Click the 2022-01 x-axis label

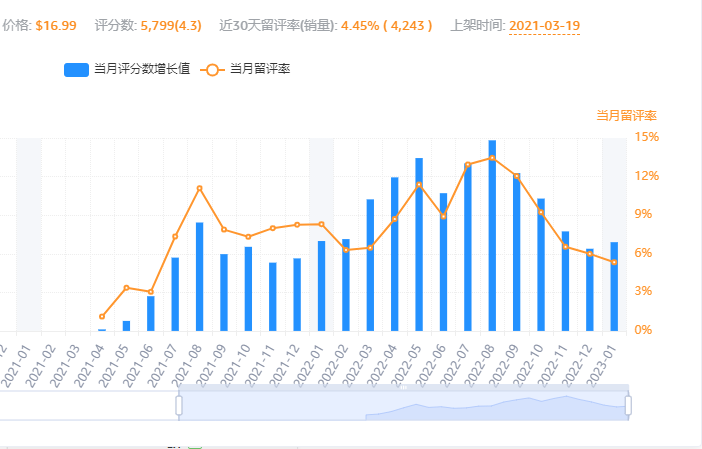(308, 365)
